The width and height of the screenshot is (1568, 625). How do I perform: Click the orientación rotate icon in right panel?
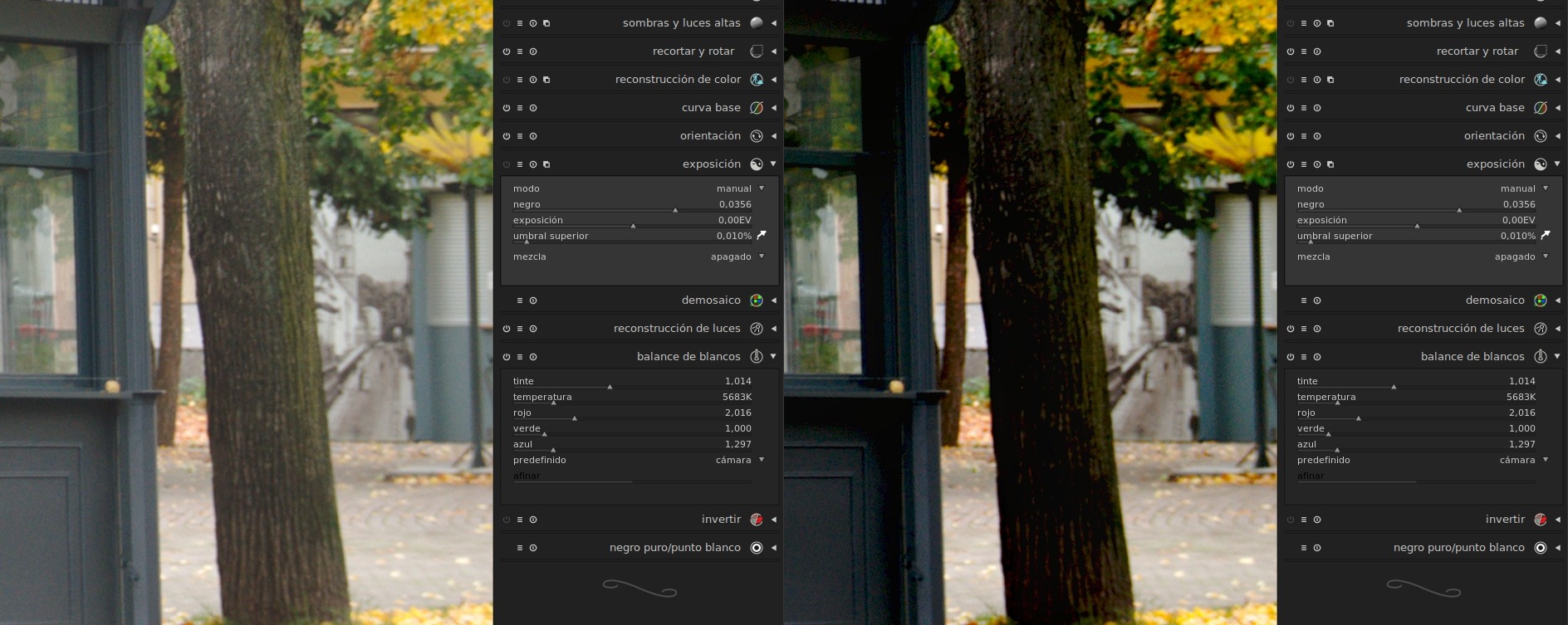pyautogui.click(x=1541, y=136)
